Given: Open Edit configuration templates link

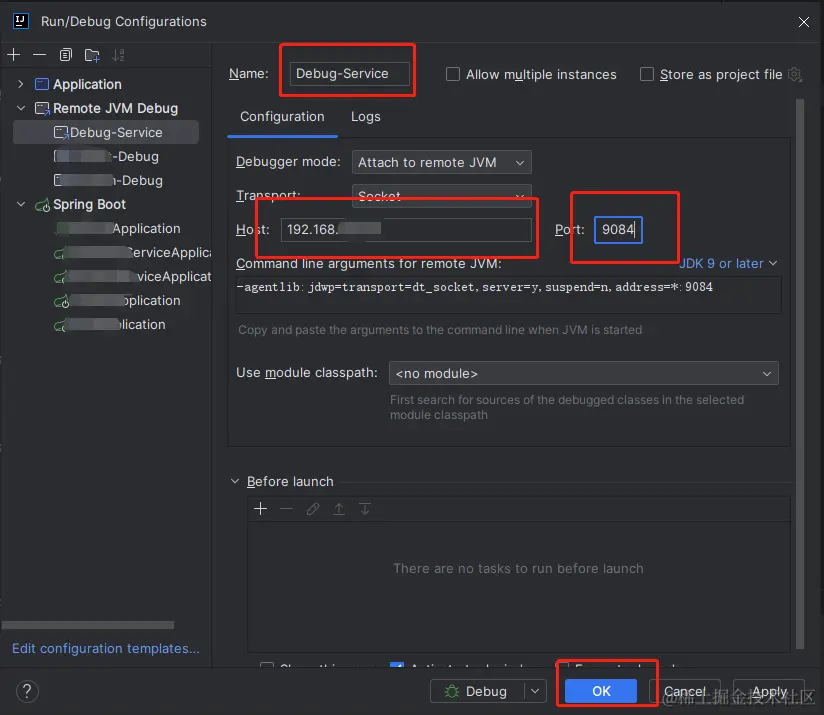Looking at the screenshot, I should pyautogui.click(x=106, y=648).
